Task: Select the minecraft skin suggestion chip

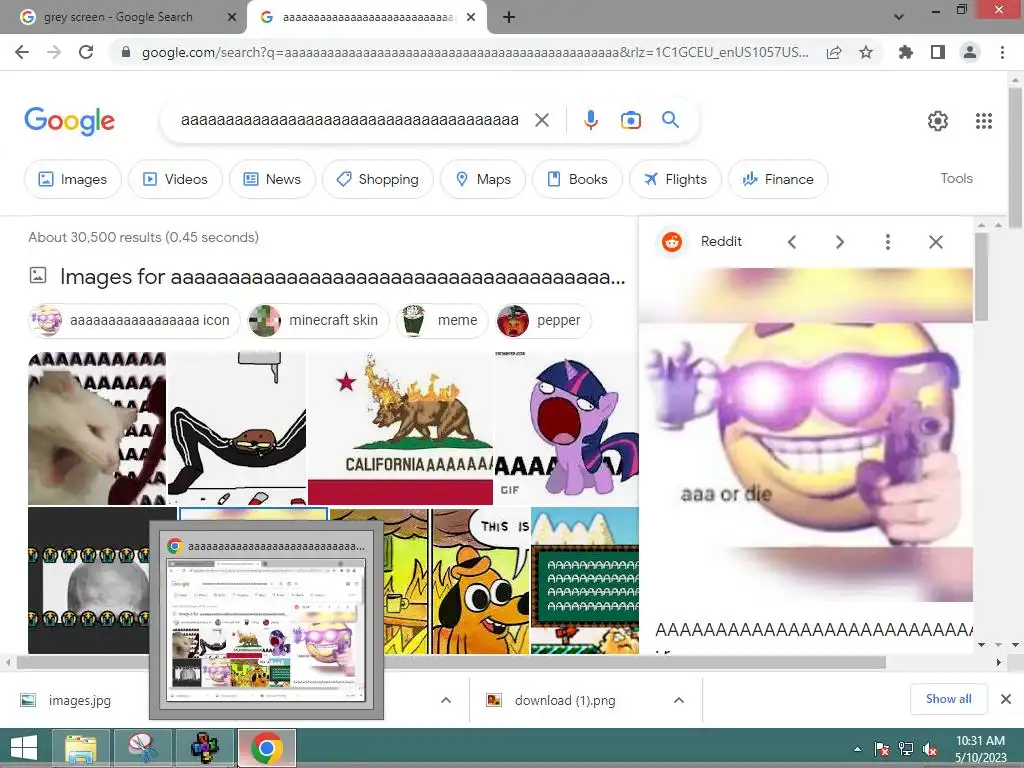Action: 319,321
